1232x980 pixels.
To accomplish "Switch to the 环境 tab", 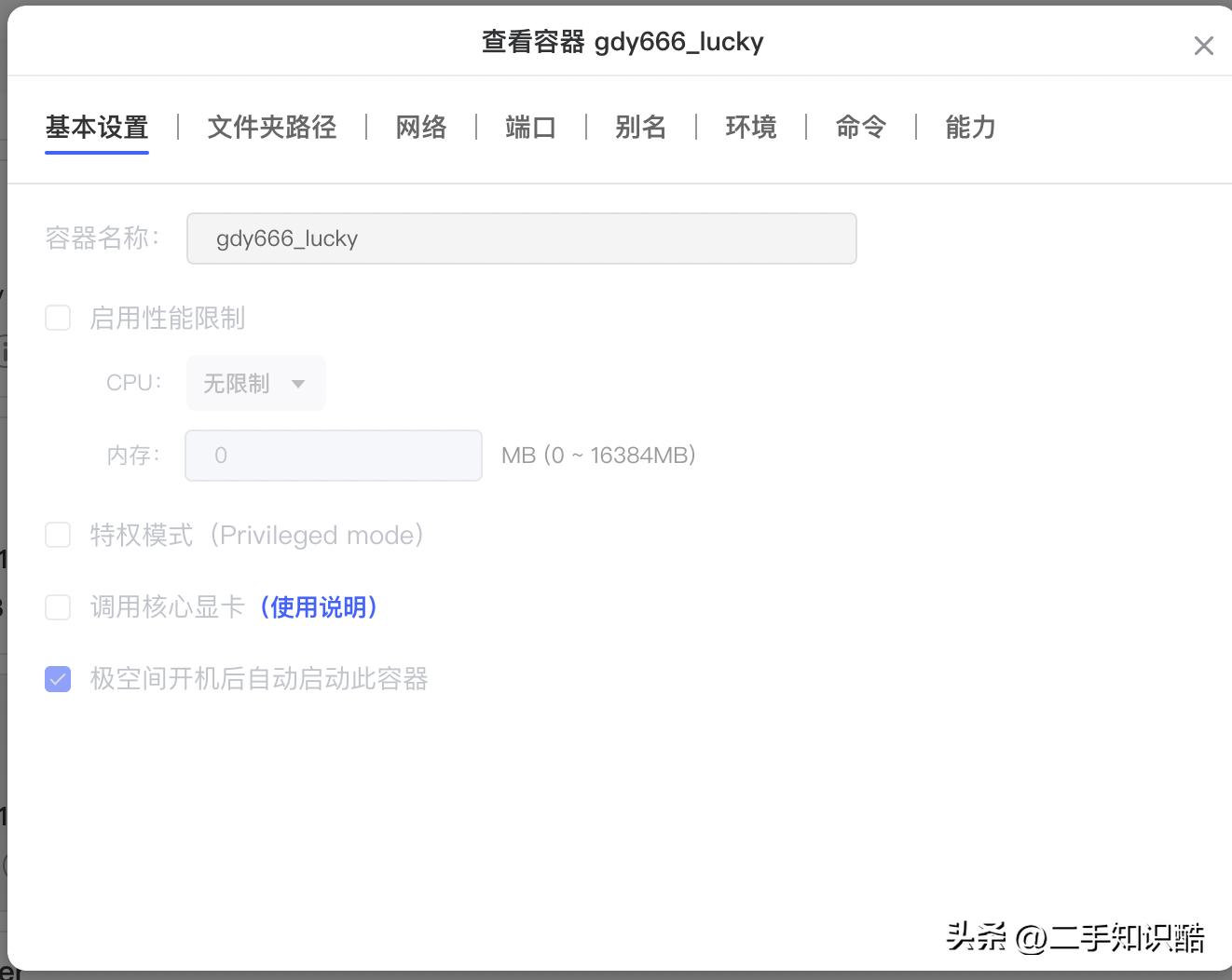I will pyautogui.click(x=750, y=128).
